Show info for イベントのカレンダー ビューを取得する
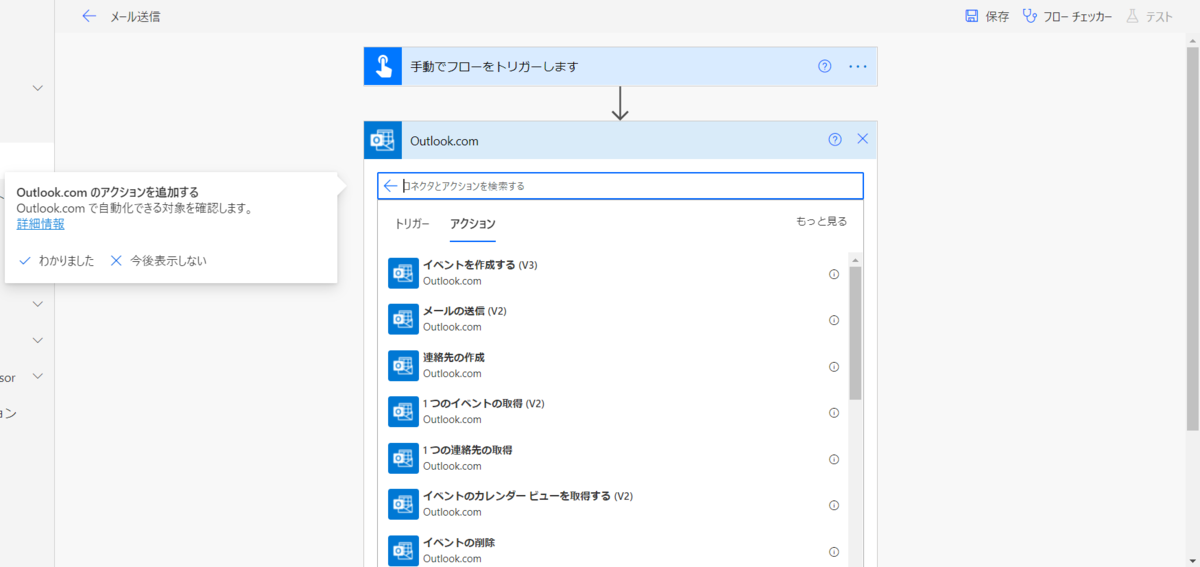The width and height of the screenshot is (1200, 567). pos(834,506)
